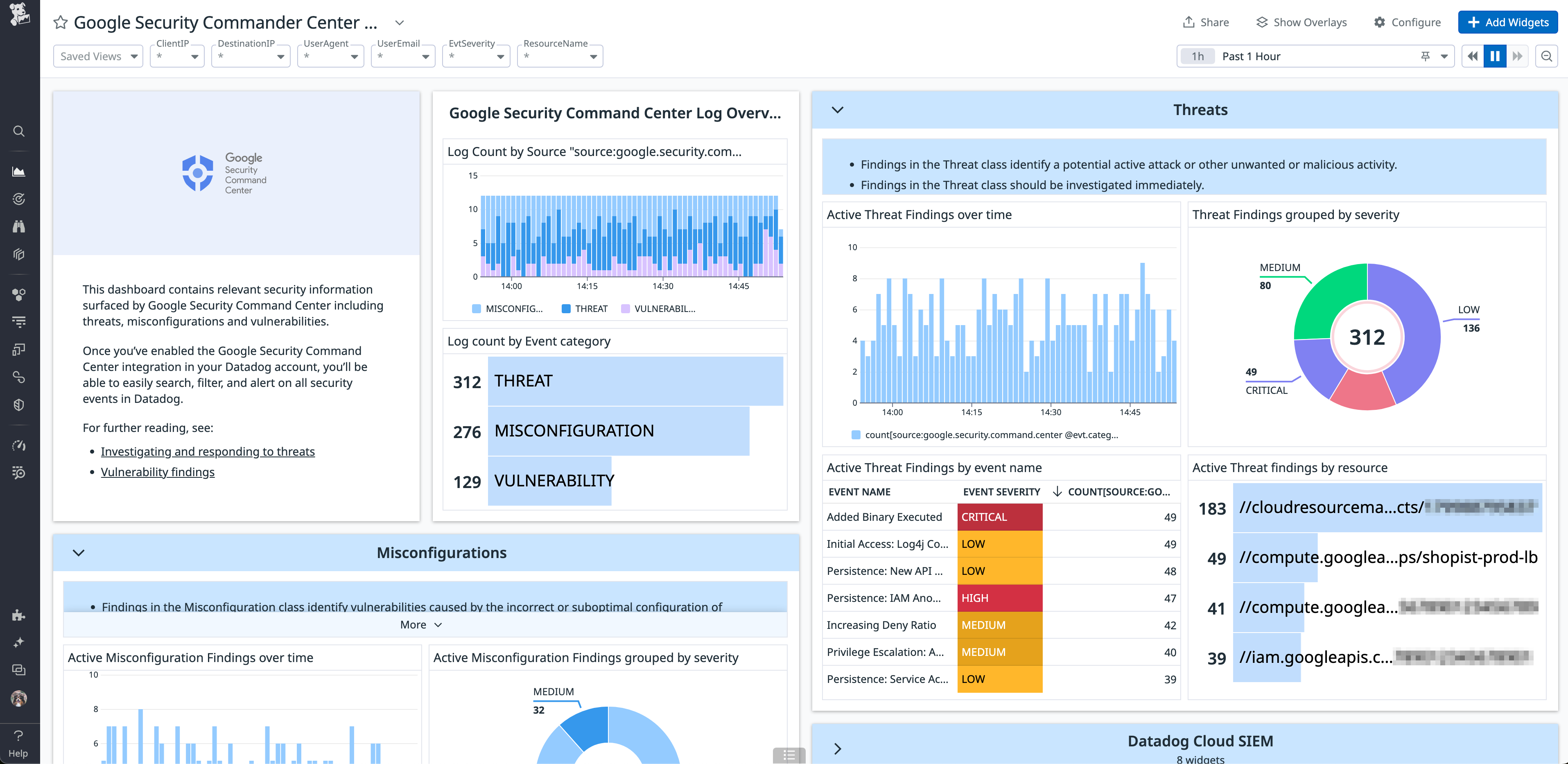Open Watchdog via the binoculars icon
The height and width of the screenshot is (764, 1568).
[19, 226]
